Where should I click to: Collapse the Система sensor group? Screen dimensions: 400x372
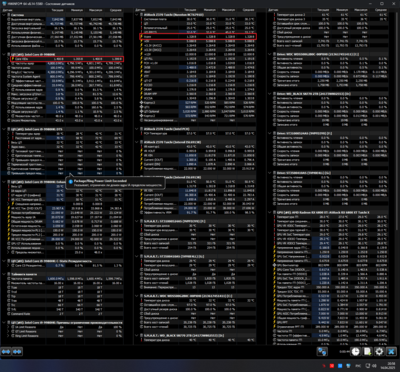coord(4,15)
